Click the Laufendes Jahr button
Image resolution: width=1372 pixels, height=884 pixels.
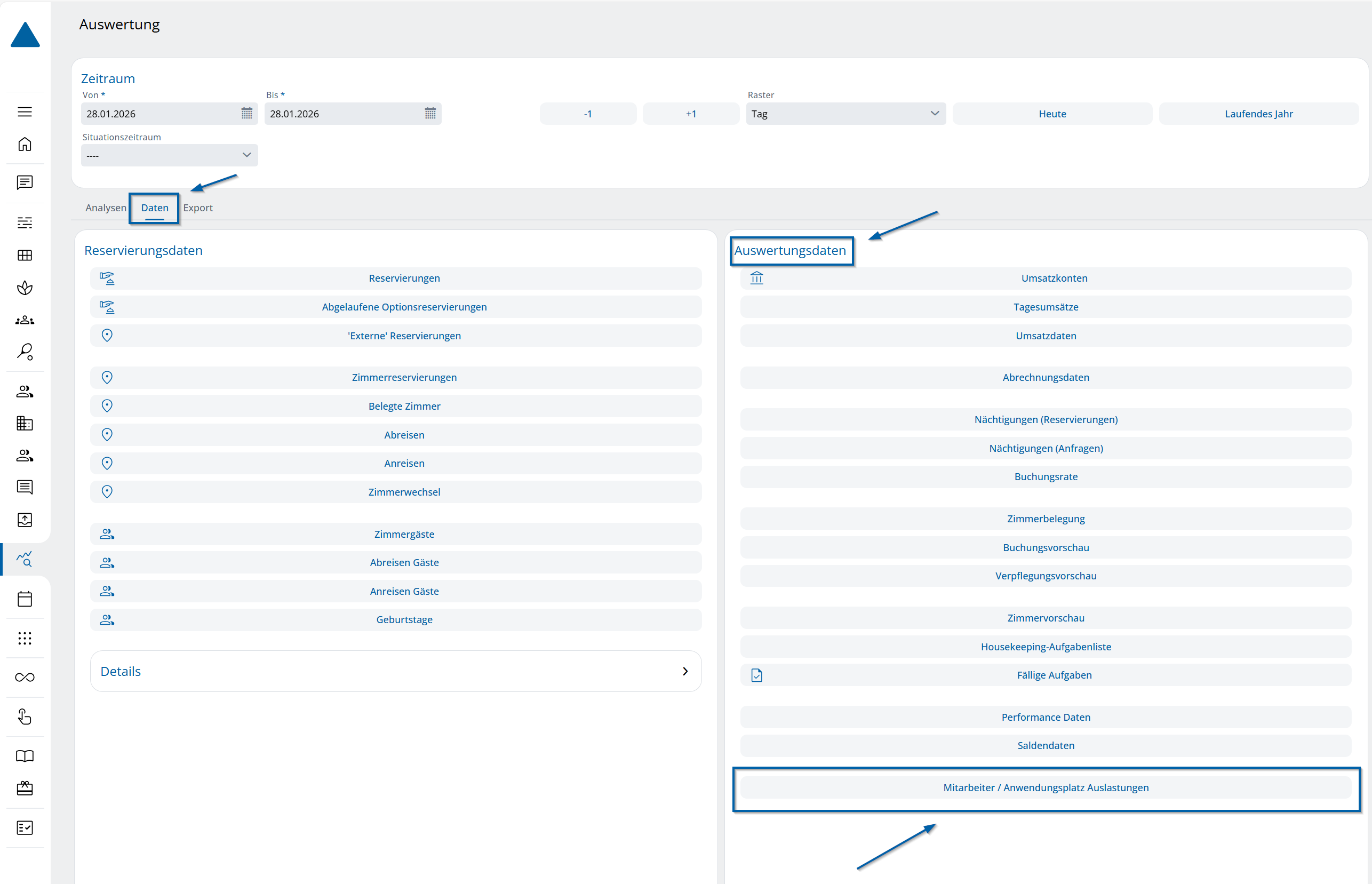(1258, 114)
